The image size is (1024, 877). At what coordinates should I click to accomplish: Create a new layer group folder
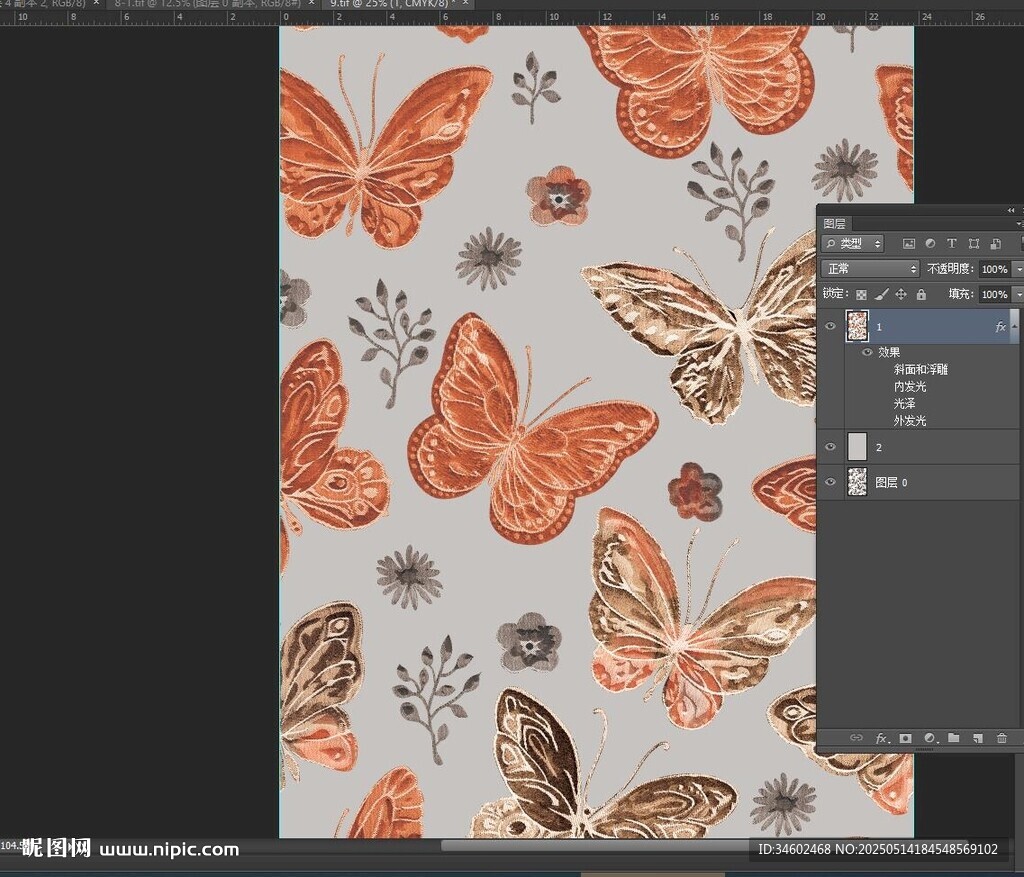(x=954, y=738)
